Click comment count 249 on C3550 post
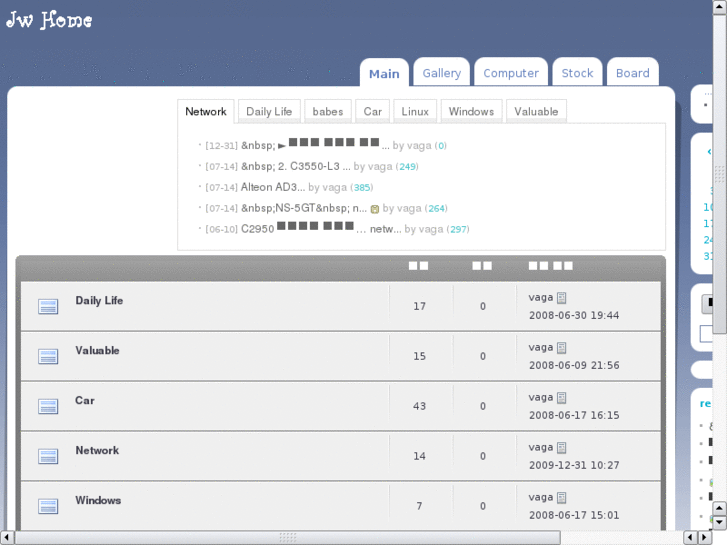The height and width of the screenshot is (545, 727). (408, 167)
